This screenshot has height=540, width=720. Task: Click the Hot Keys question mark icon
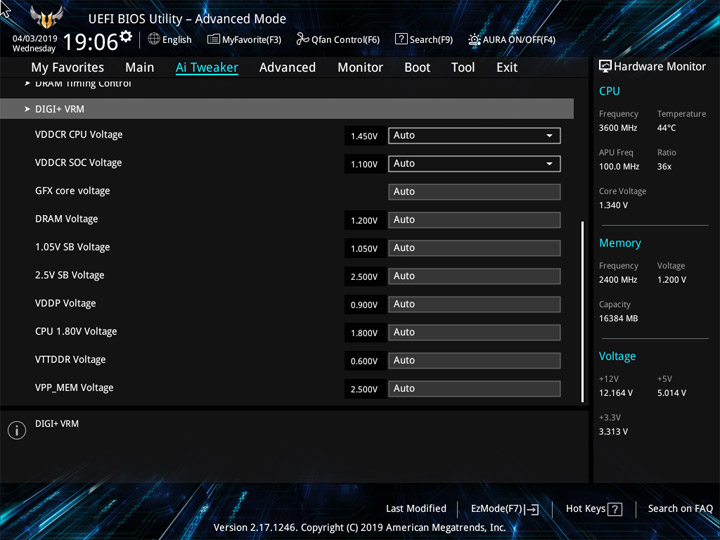(x=615, y=509)
